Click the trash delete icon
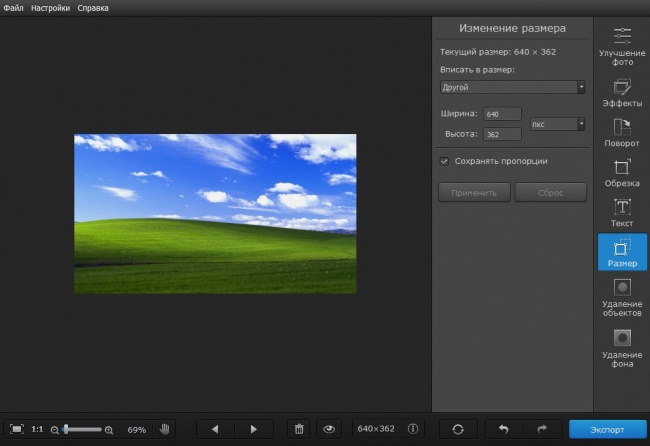The height and width of the screenshot is (446, 650). 299,429
